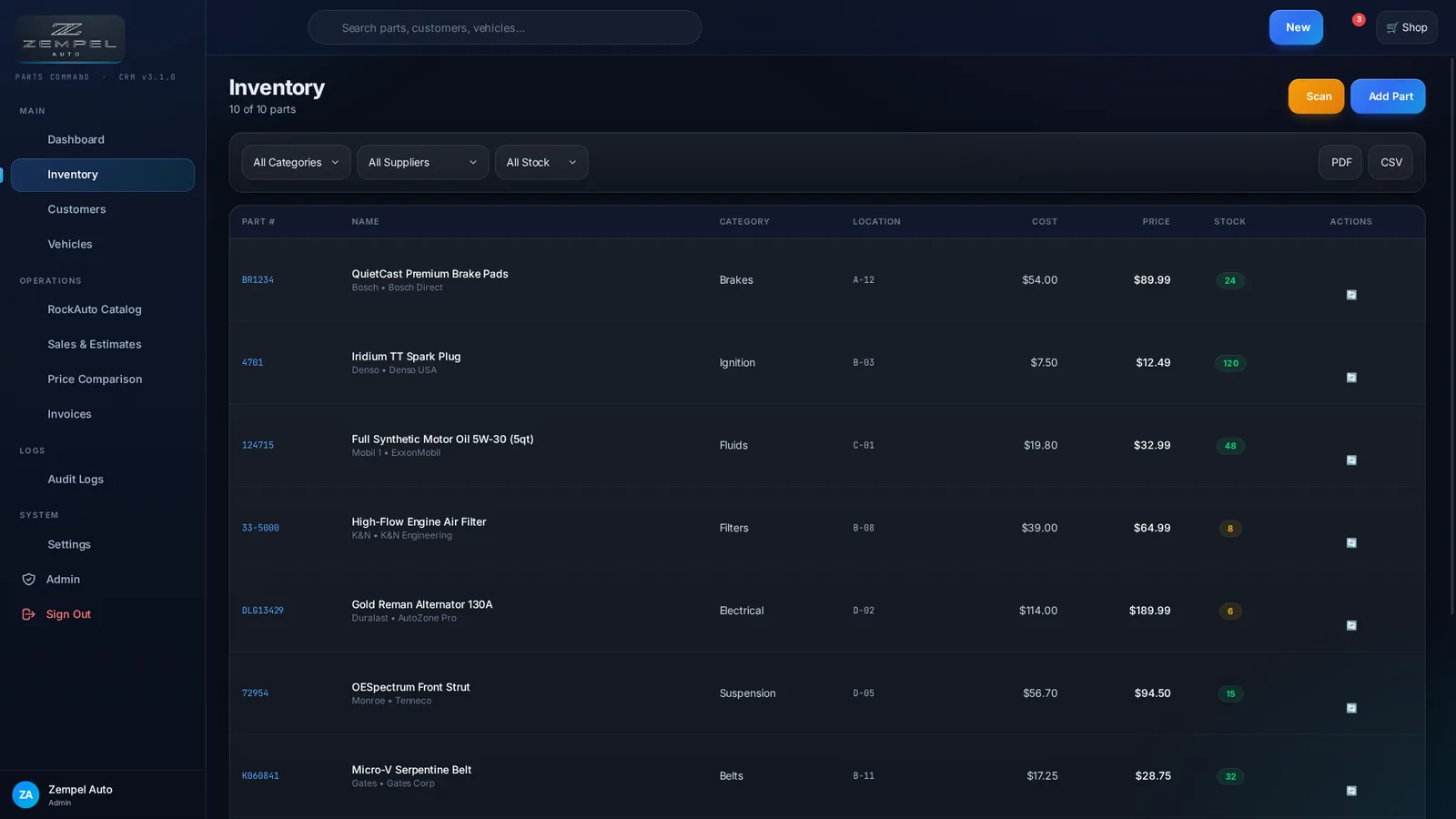Open Settings in the sidebar
The image size is (1456, 819).
coord(102,545)
